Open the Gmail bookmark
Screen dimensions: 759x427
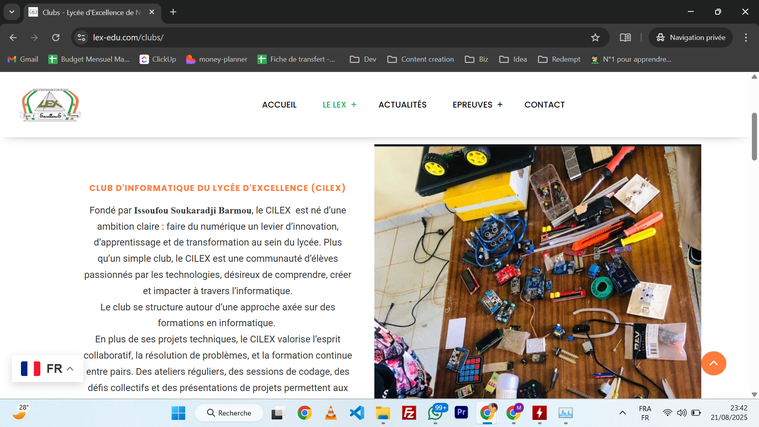pyautogui.click(x=22, y=59)
